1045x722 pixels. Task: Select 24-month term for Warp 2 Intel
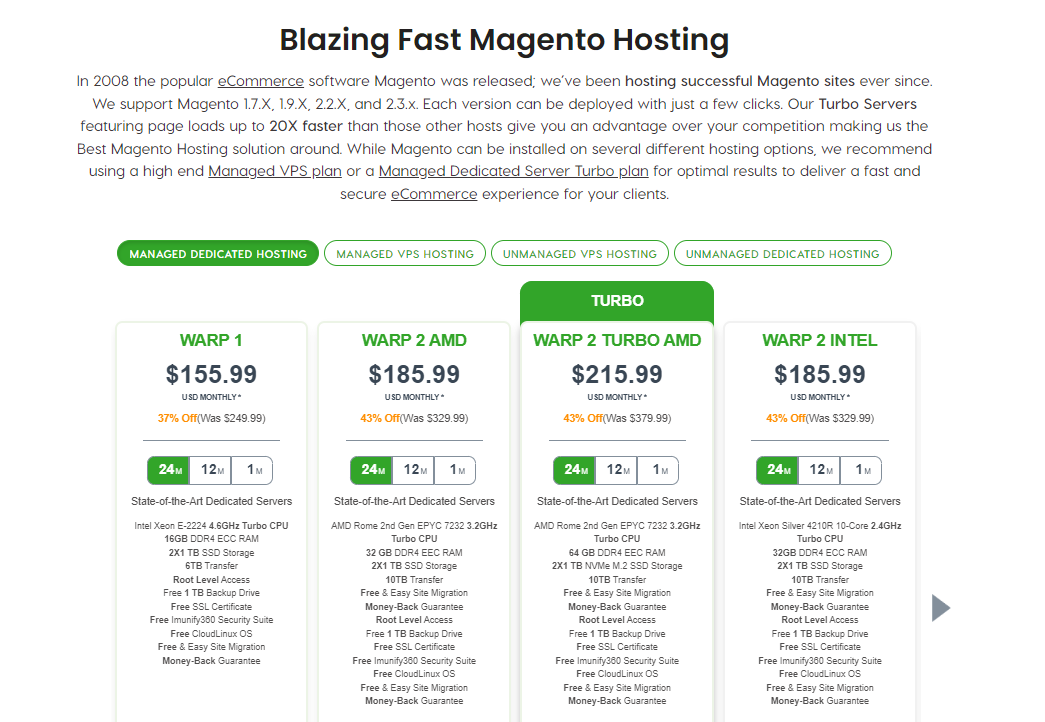(x=777, y=470)
